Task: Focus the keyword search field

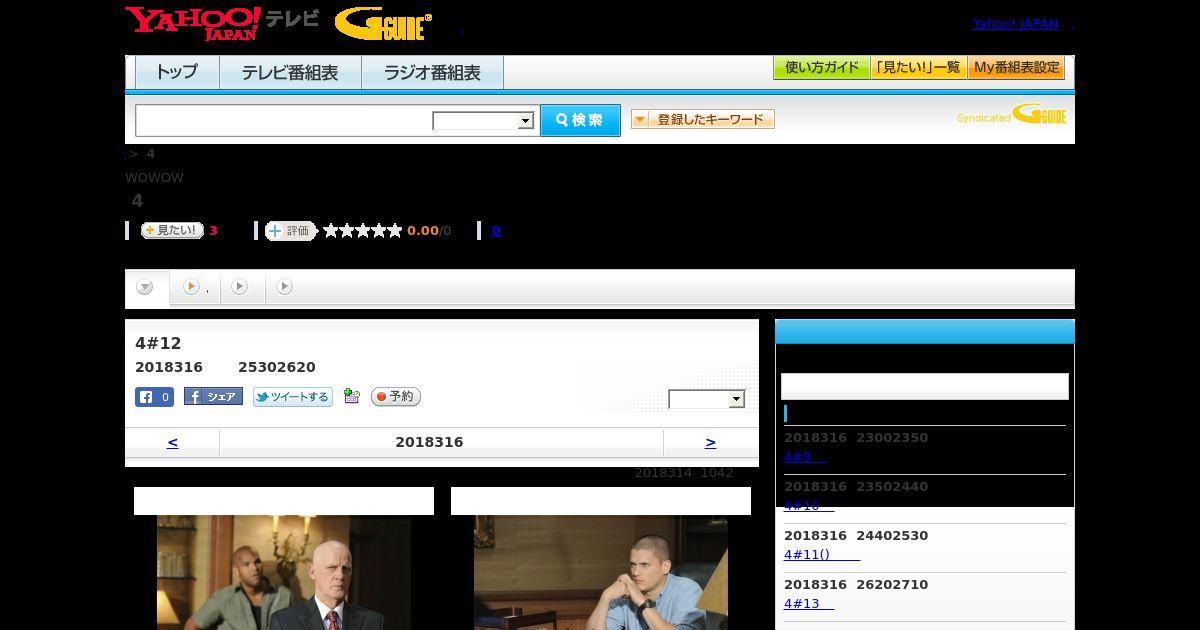Action: 284,120
